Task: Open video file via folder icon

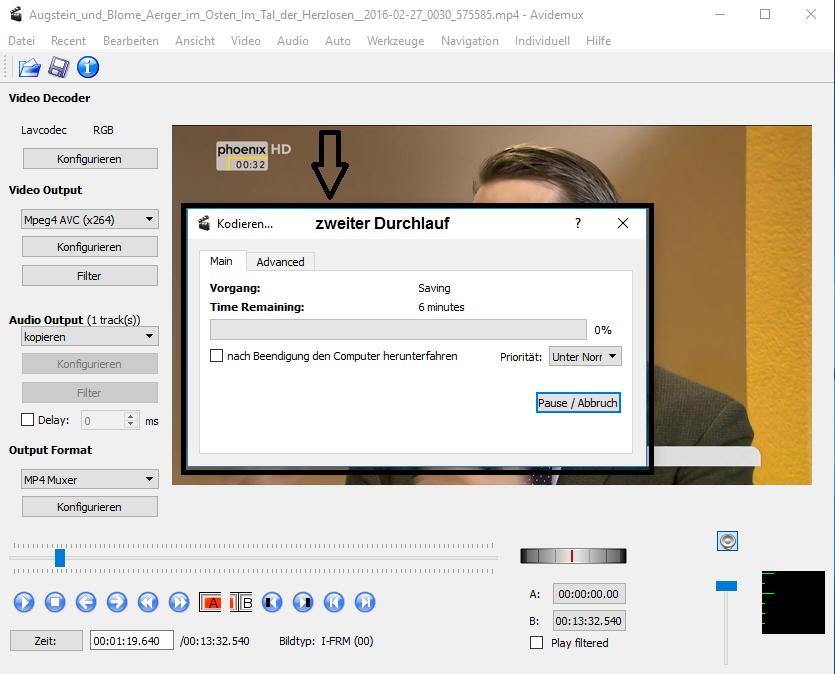Action: click(29, 68)
